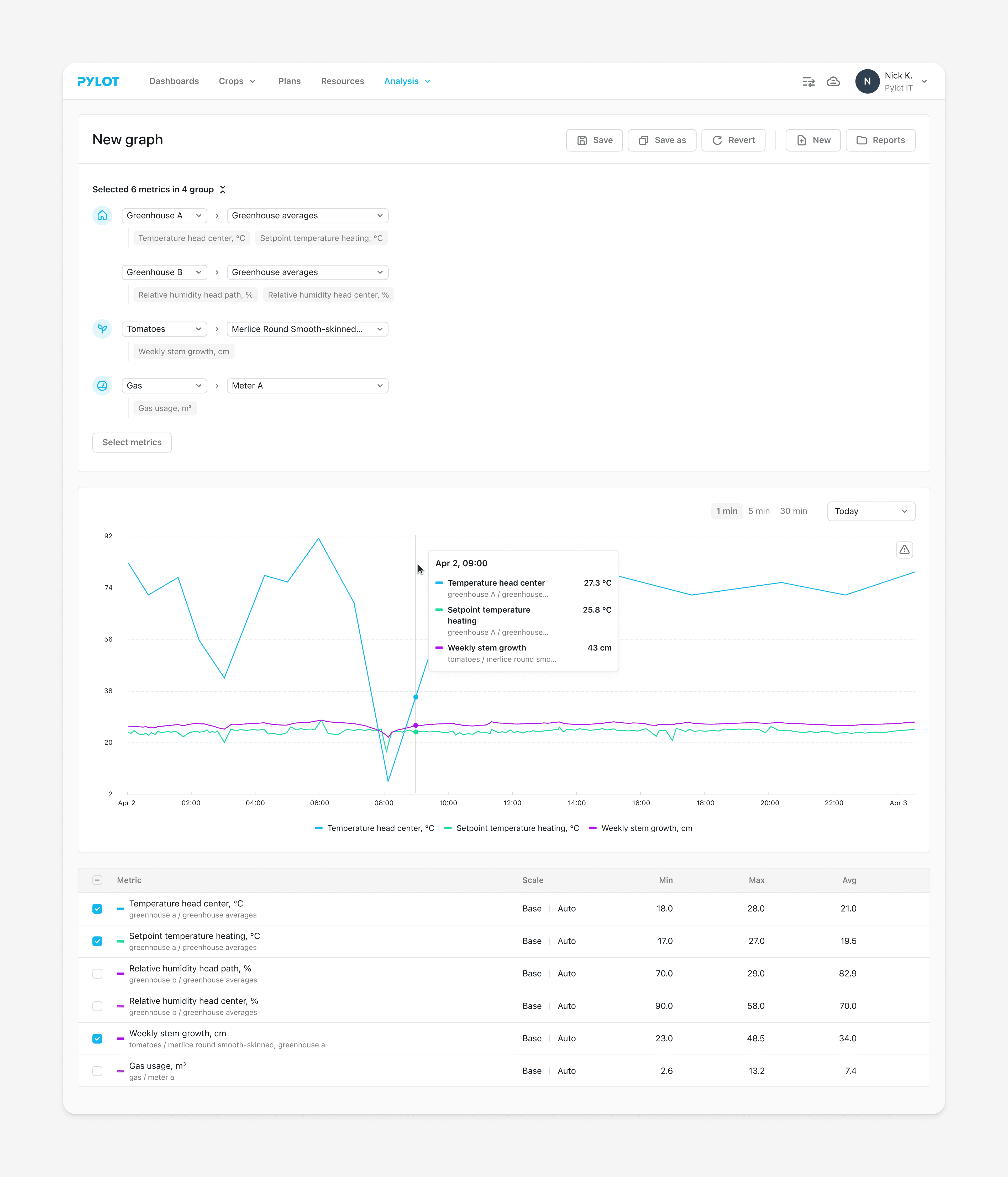This screenshot has height=1177, width=1008.
Task: Click the graph warning triangle icon
Action: click(x=904, y=550)
